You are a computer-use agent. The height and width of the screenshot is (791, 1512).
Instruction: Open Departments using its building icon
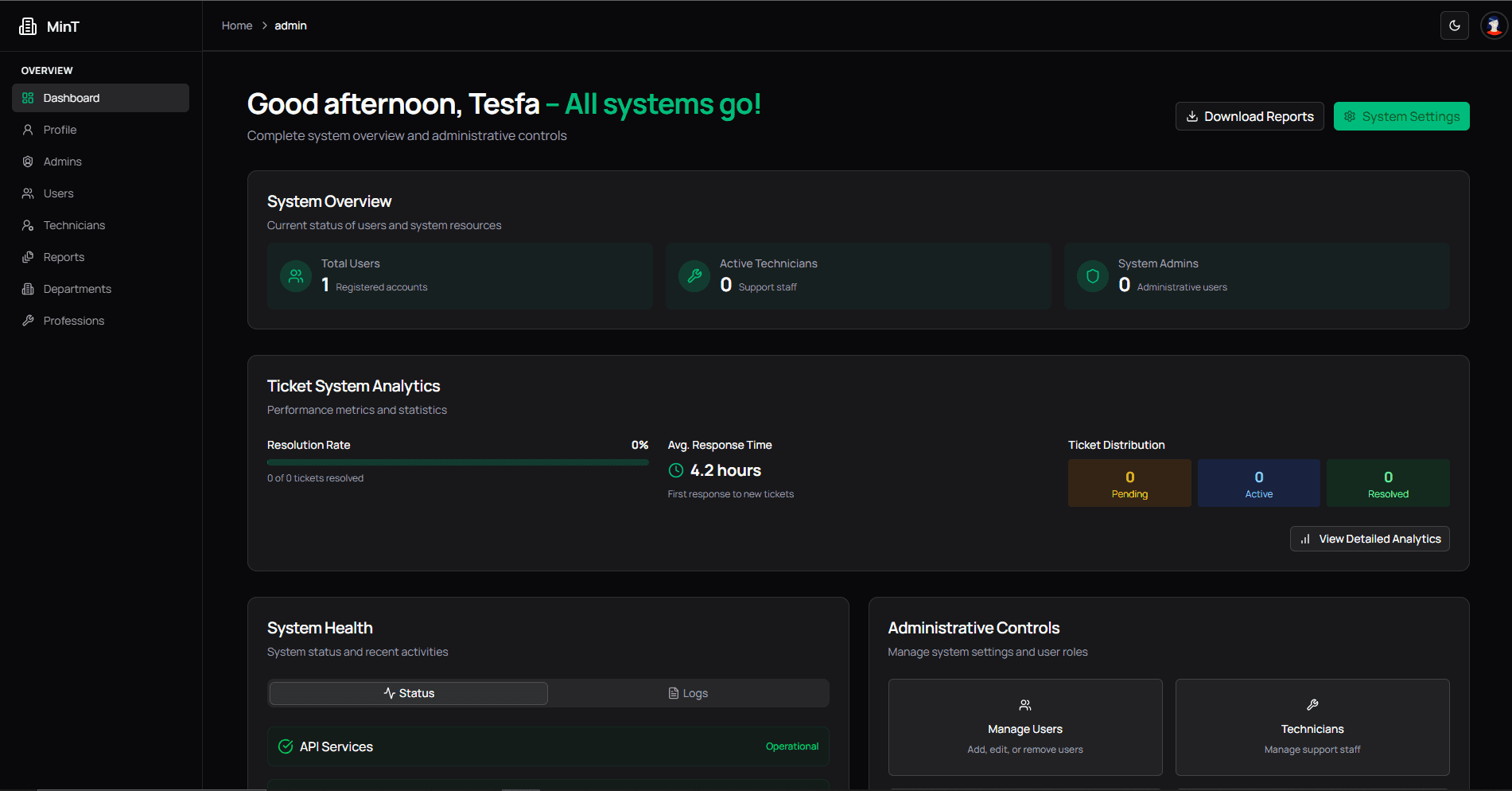click(27, 288)
